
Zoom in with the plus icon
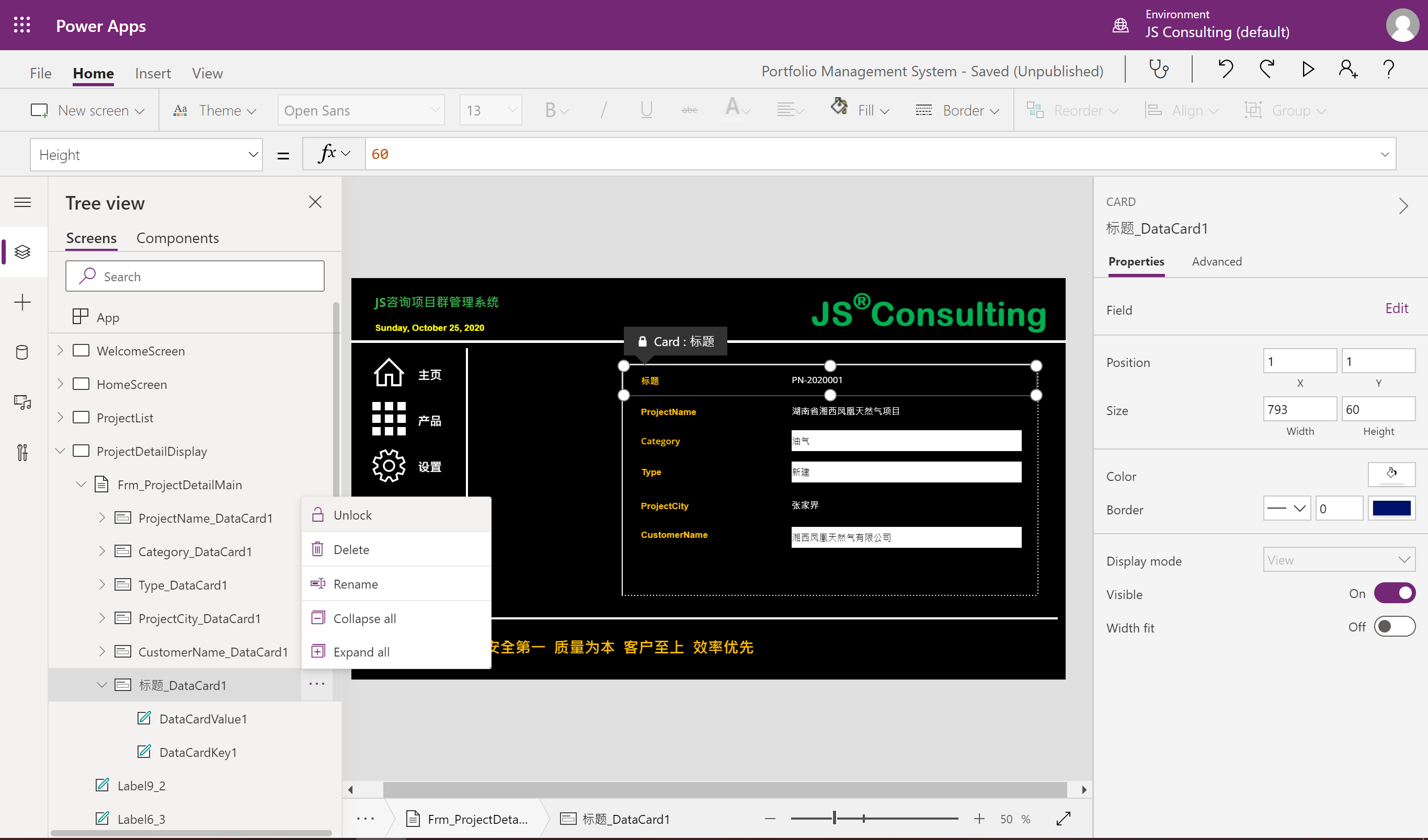(x=979, y=819)
